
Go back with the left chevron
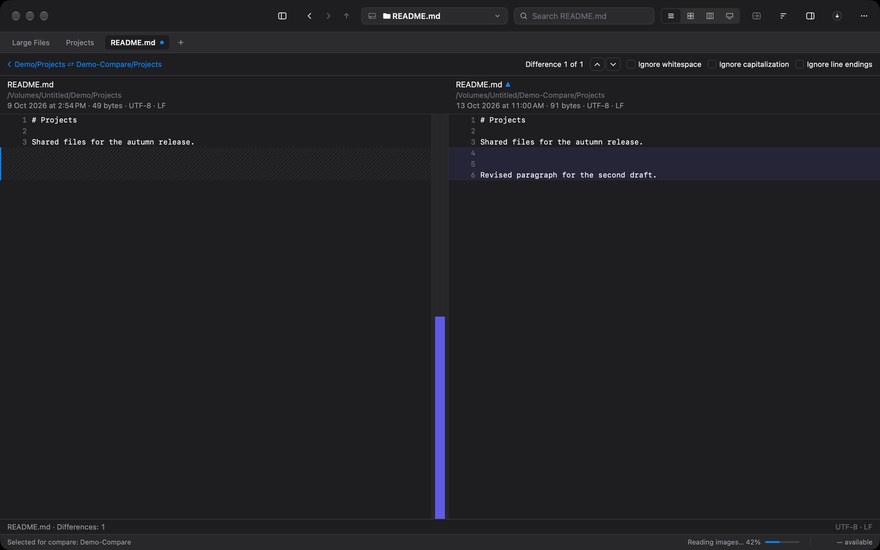point(309,16)
